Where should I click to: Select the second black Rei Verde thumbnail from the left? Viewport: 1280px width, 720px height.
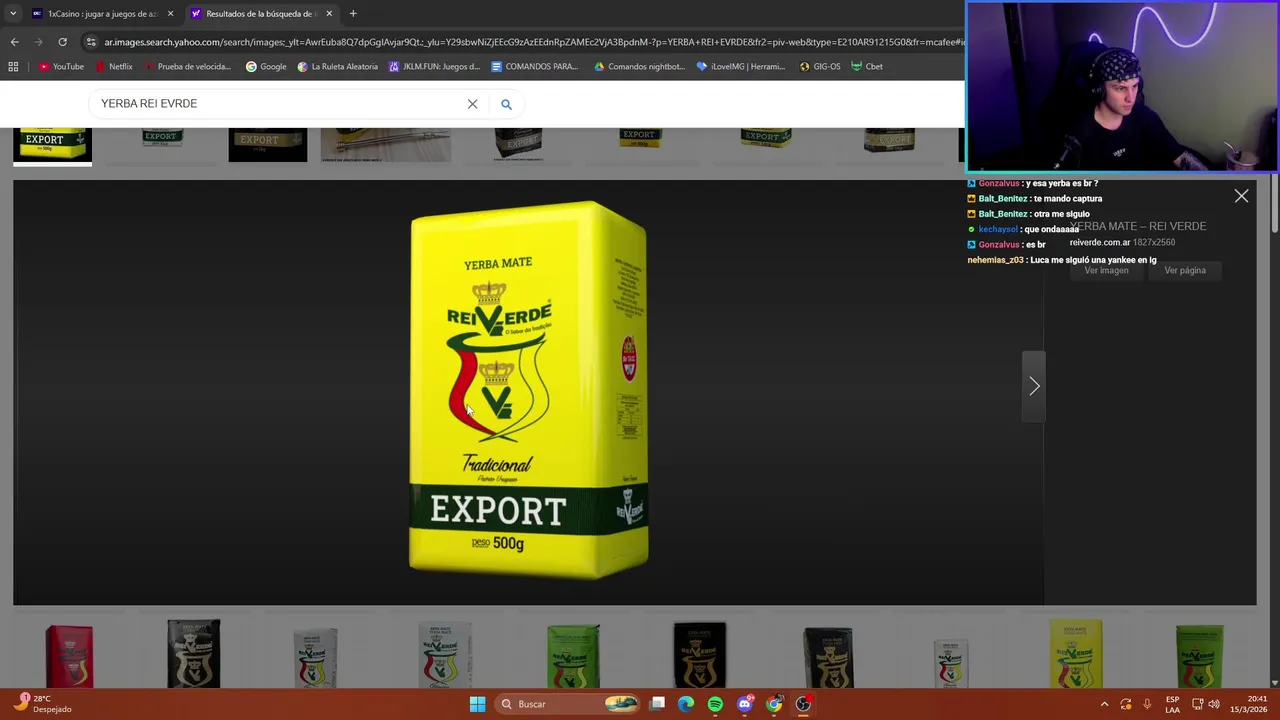(699, 655)
